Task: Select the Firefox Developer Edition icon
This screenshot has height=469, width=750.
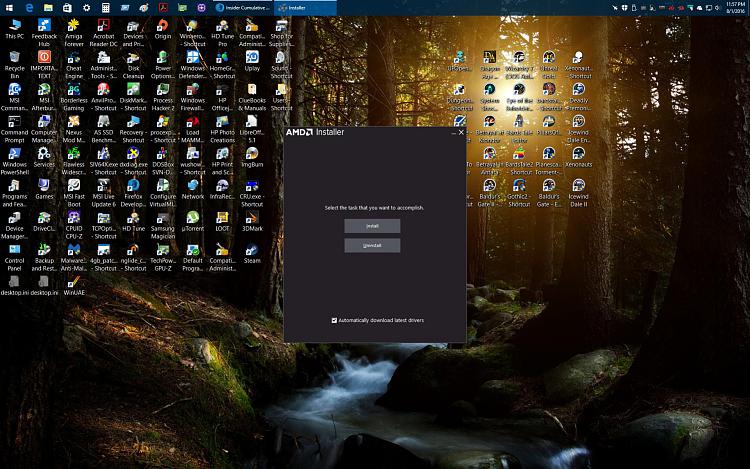Action: coord(133,193)
